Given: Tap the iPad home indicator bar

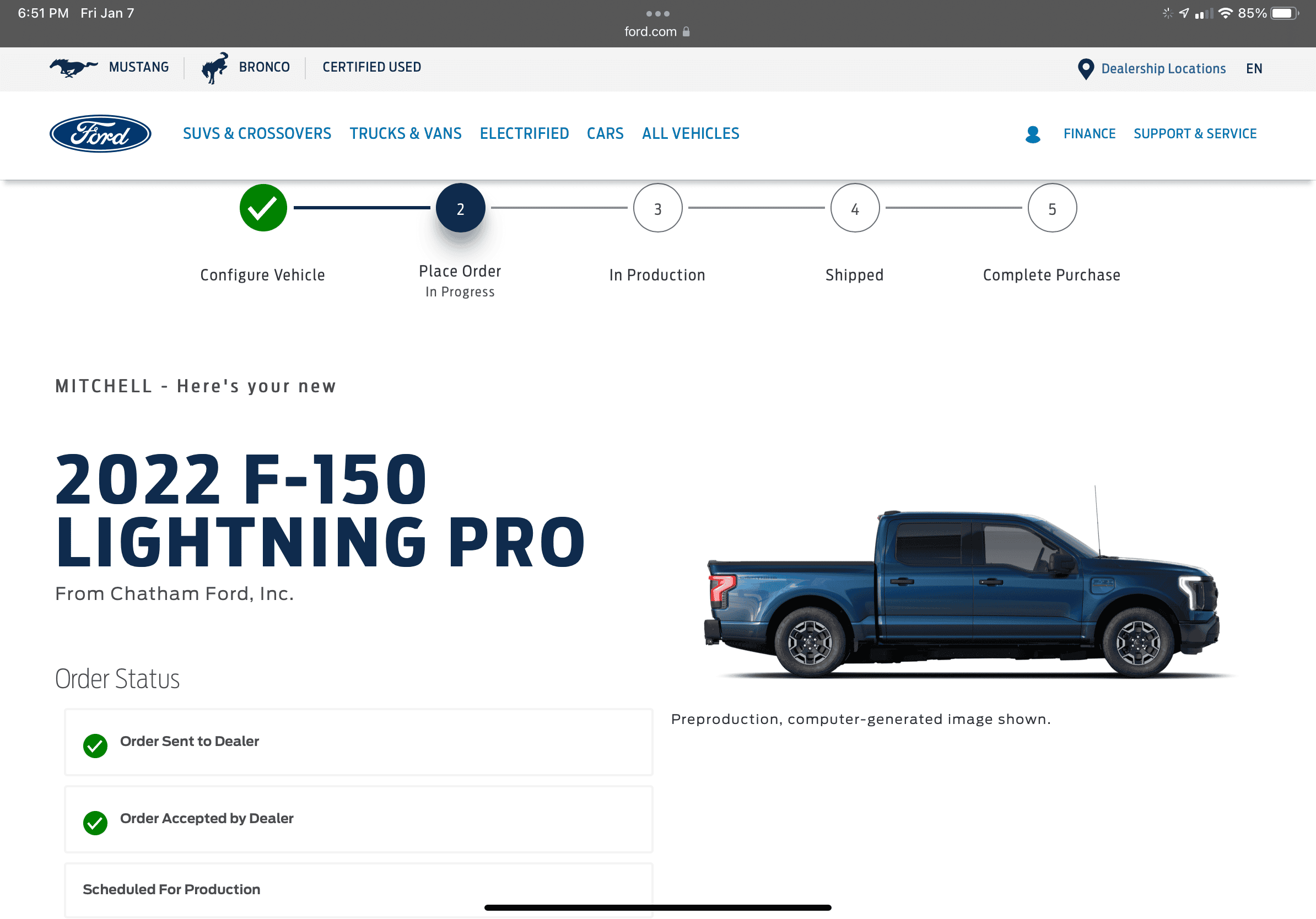Looking at the screenshot, I should [657, 907].
